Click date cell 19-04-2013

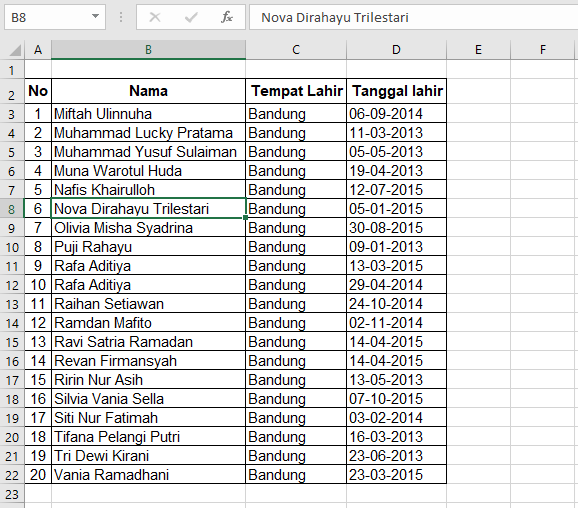click(x=397, y=171)
